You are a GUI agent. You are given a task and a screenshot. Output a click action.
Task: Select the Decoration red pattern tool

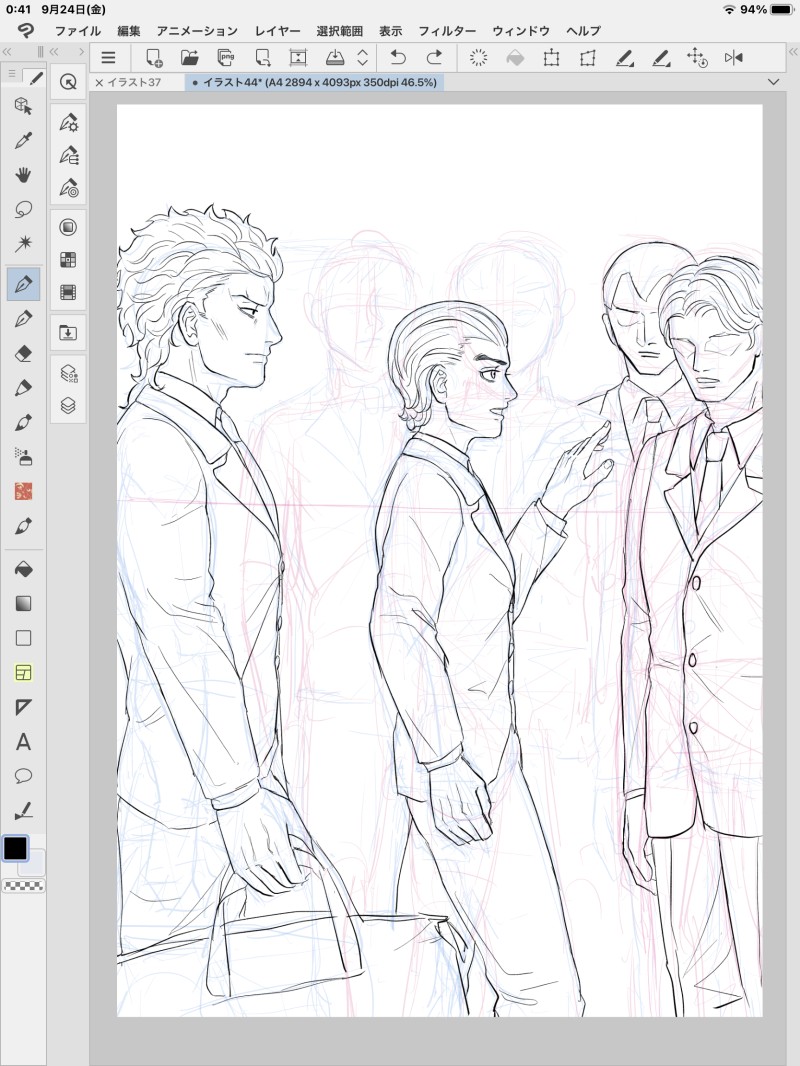pos(23,491)
